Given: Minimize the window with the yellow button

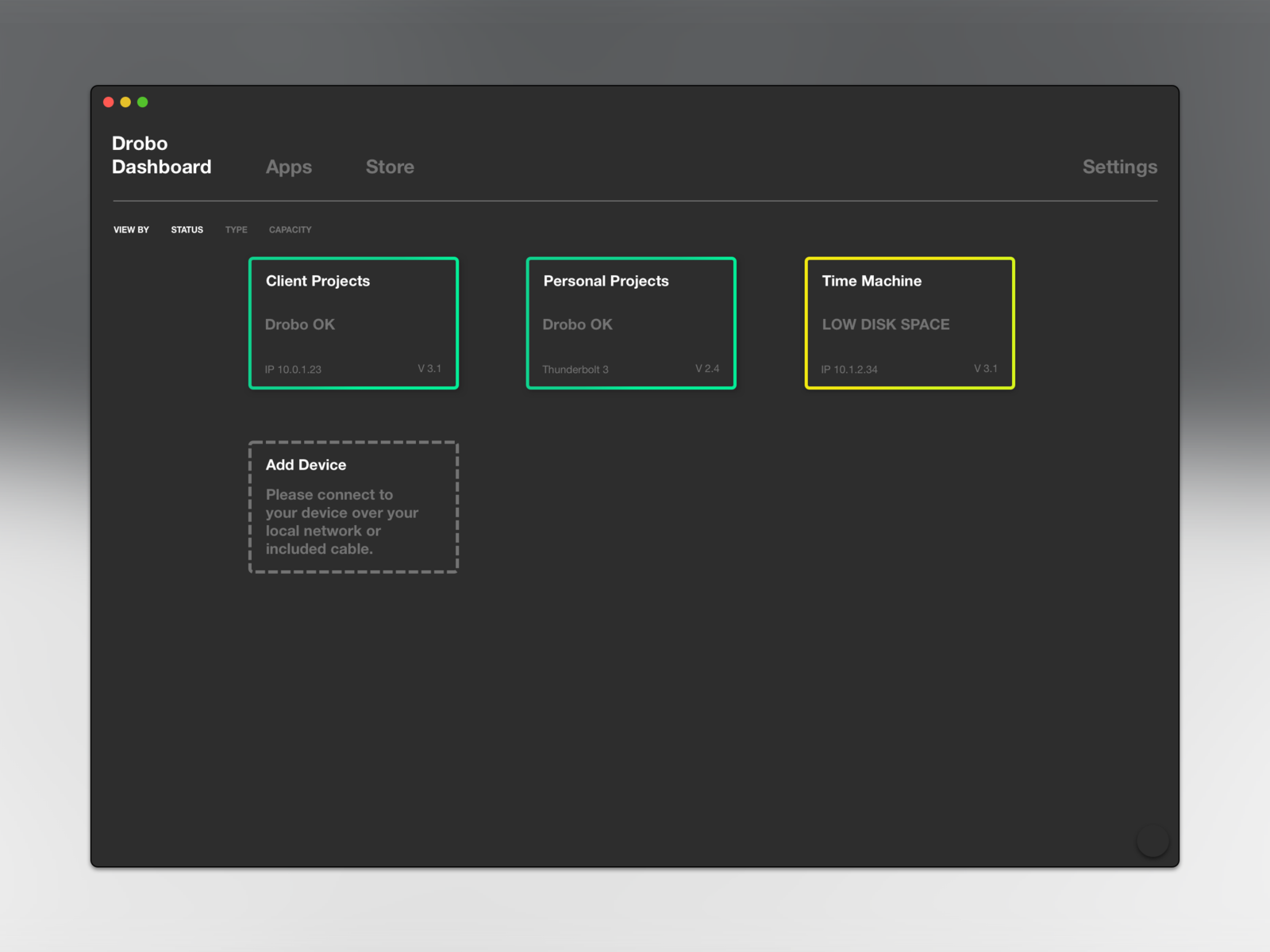Looking at the screenshot, I should coord(125,102).
